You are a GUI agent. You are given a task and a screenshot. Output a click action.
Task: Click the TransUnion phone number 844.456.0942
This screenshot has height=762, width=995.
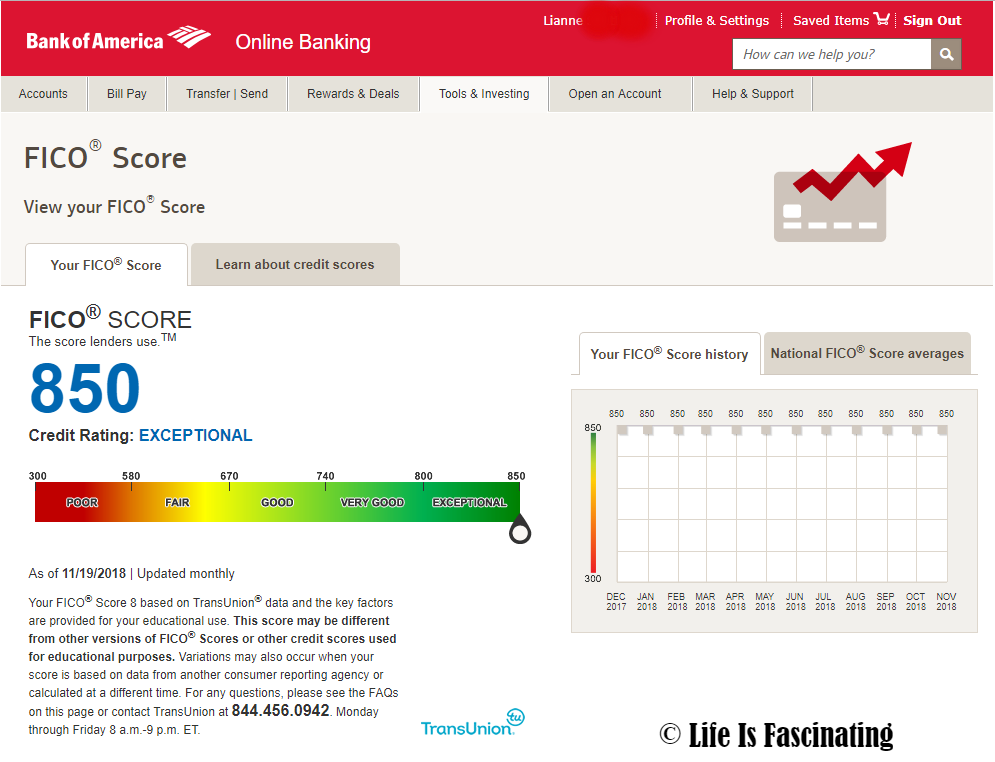pos(280,711)
